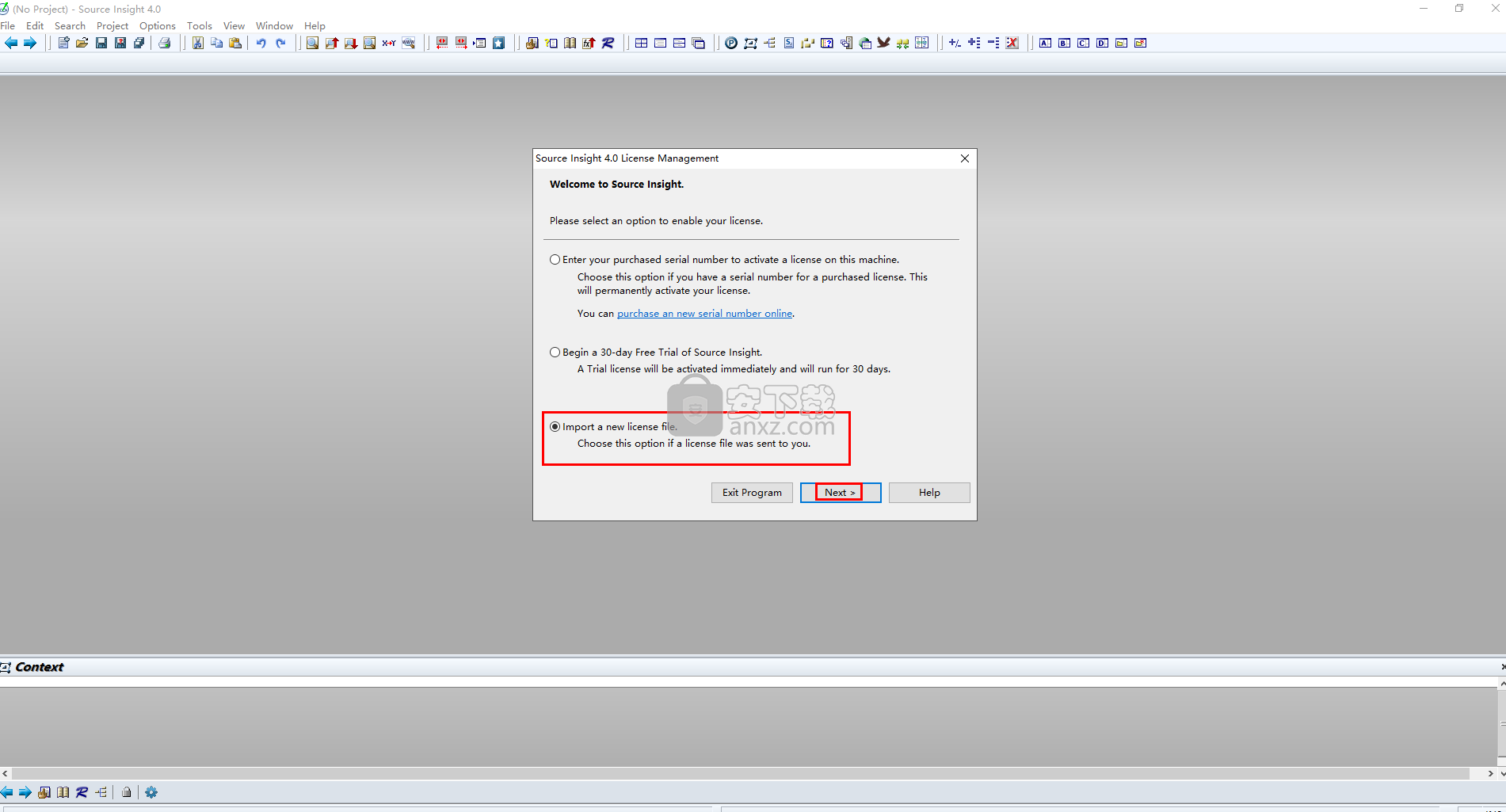The height and width of the screenshot is (812, 1506).
Task: Click the blue R Lookup References icon
Action: tap(608, 43)
